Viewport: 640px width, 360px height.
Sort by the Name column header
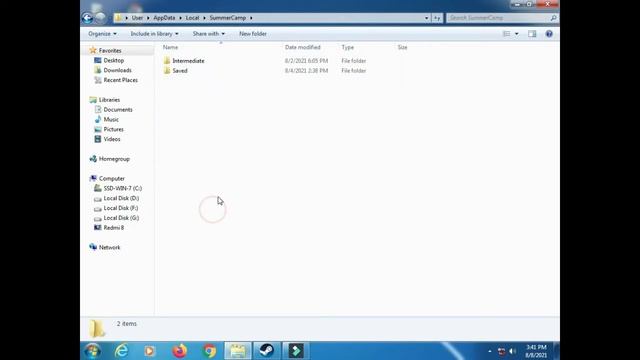coord(170,47)
